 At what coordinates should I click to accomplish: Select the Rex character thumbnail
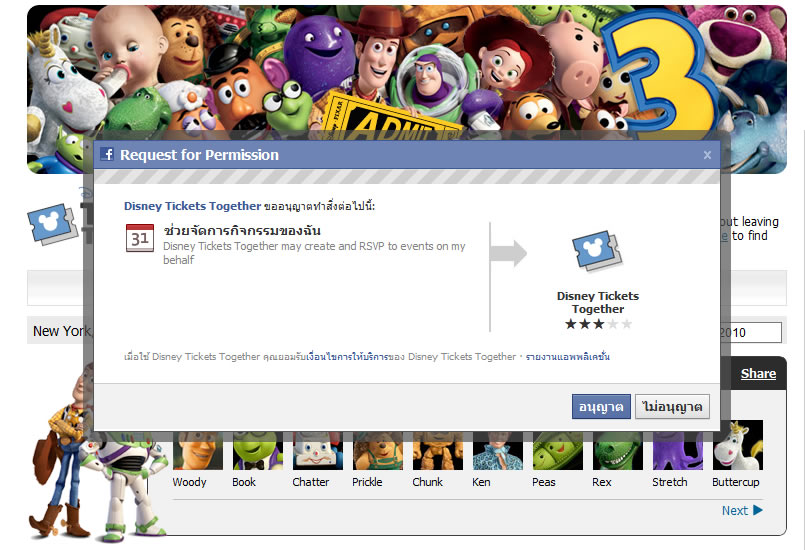[x=618, y=451]
